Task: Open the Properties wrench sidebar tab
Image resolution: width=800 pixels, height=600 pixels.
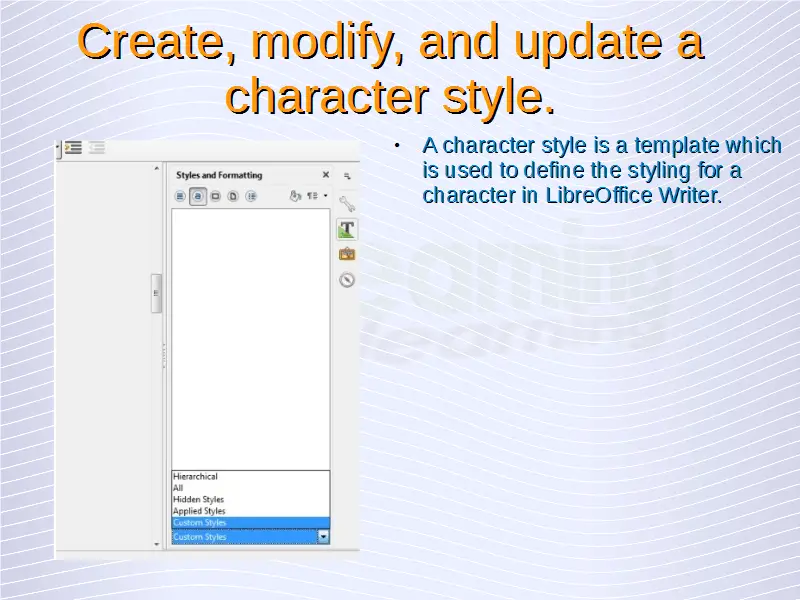Action: point(347,204)
